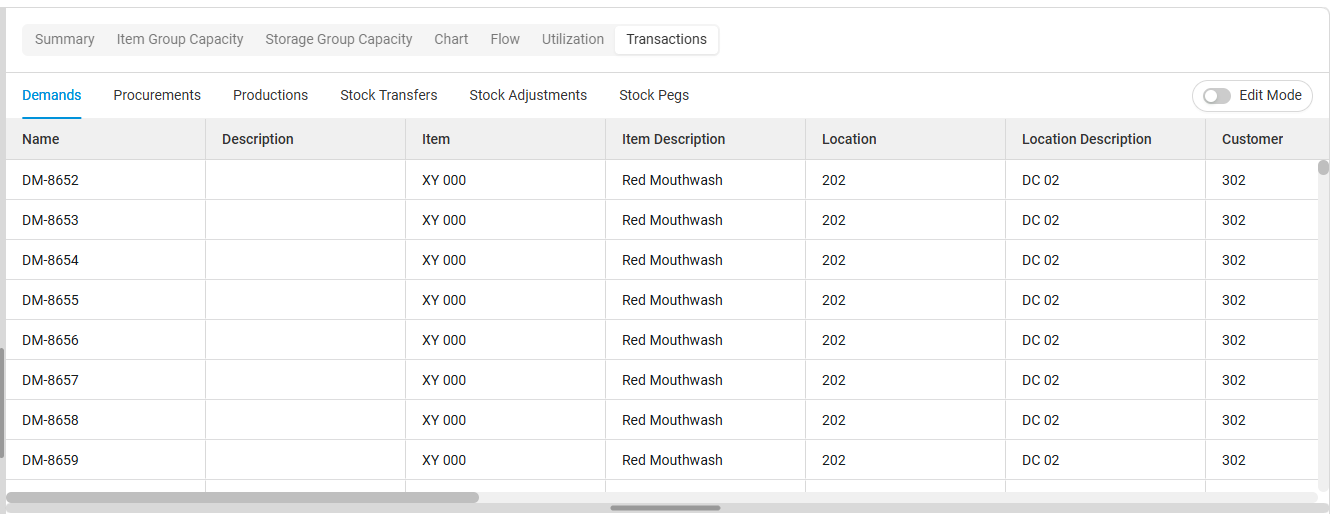
Task: Open the Procurements sub-tab
Action: (x=157, y=96)
